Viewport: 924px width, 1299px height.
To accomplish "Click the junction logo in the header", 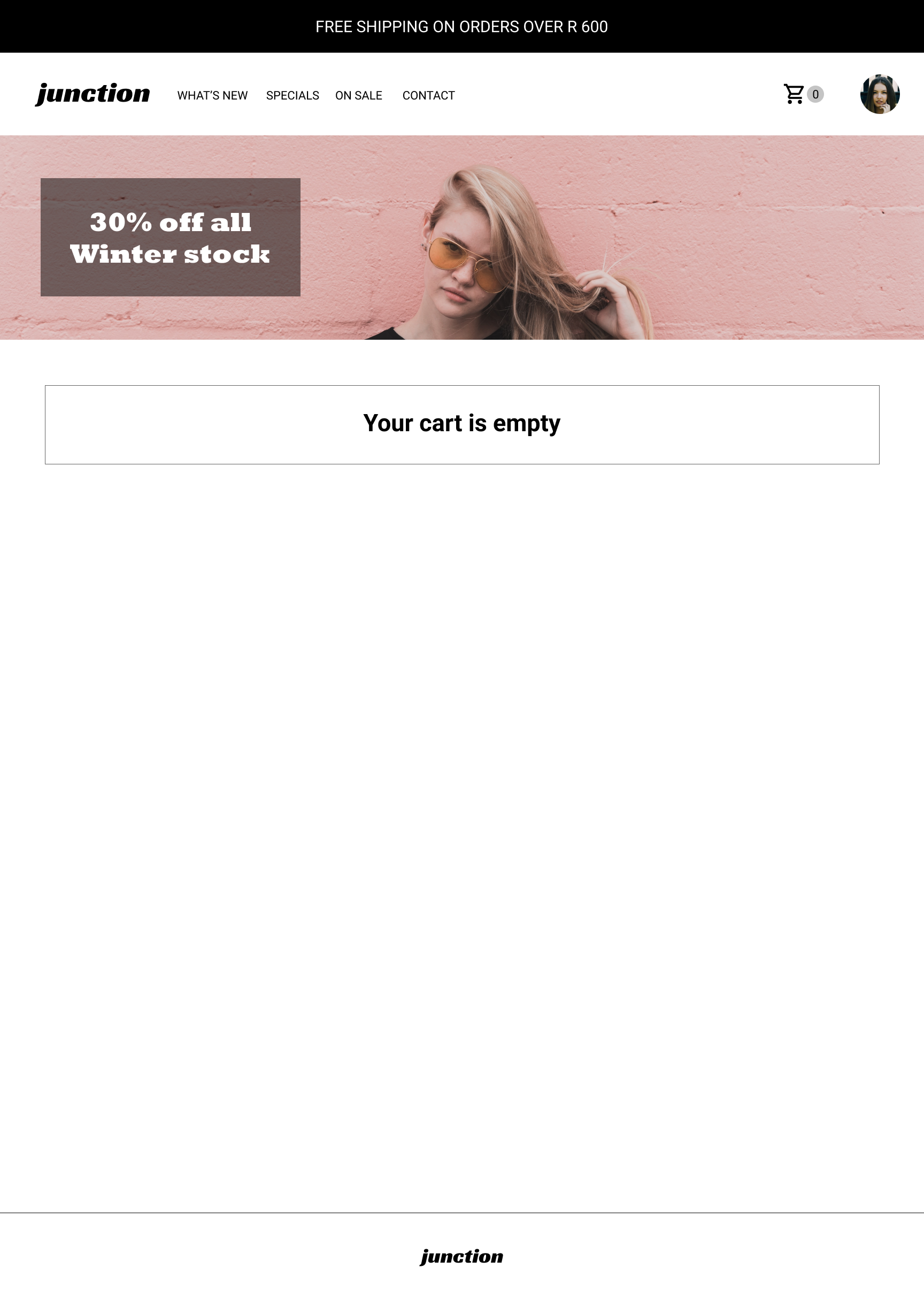I will click(x=93, y=94).
